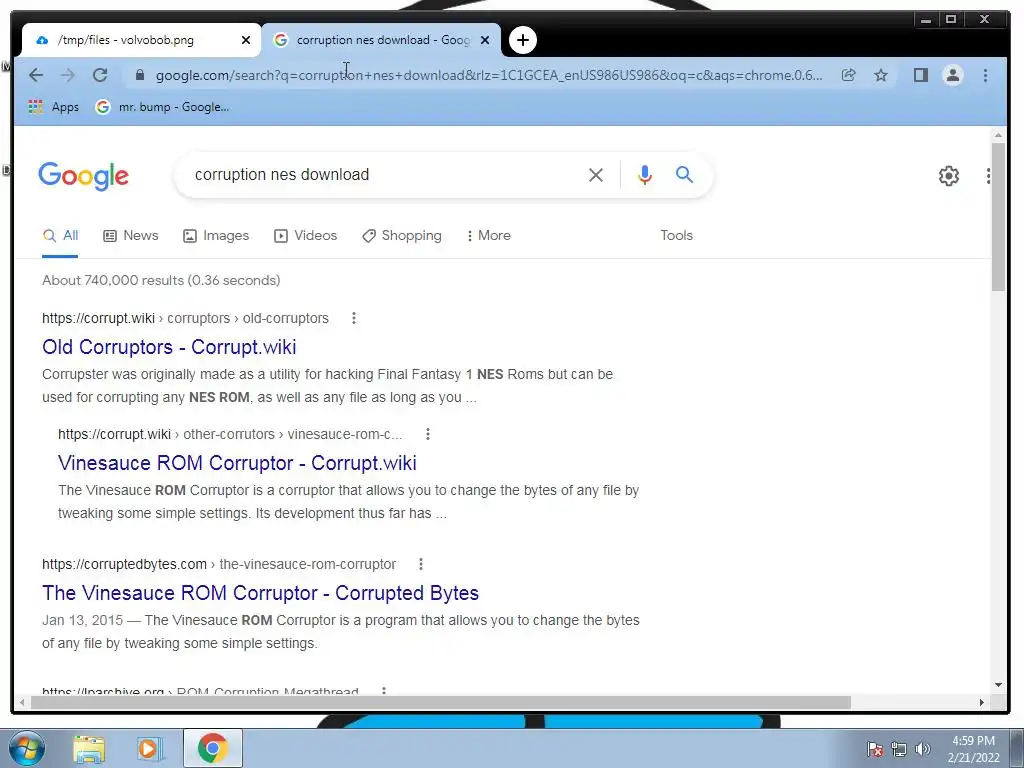The image size is (1024, 768).
Task: Switch to News results
Action: pos(131,236)
